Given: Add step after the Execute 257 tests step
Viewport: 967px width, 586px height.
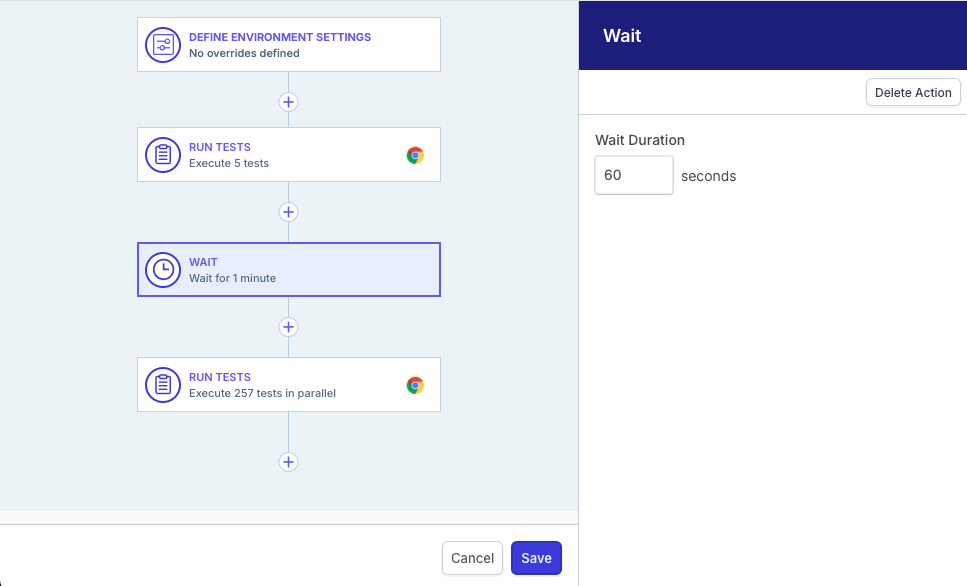Looking at the screenshot, I should (288, 462).
